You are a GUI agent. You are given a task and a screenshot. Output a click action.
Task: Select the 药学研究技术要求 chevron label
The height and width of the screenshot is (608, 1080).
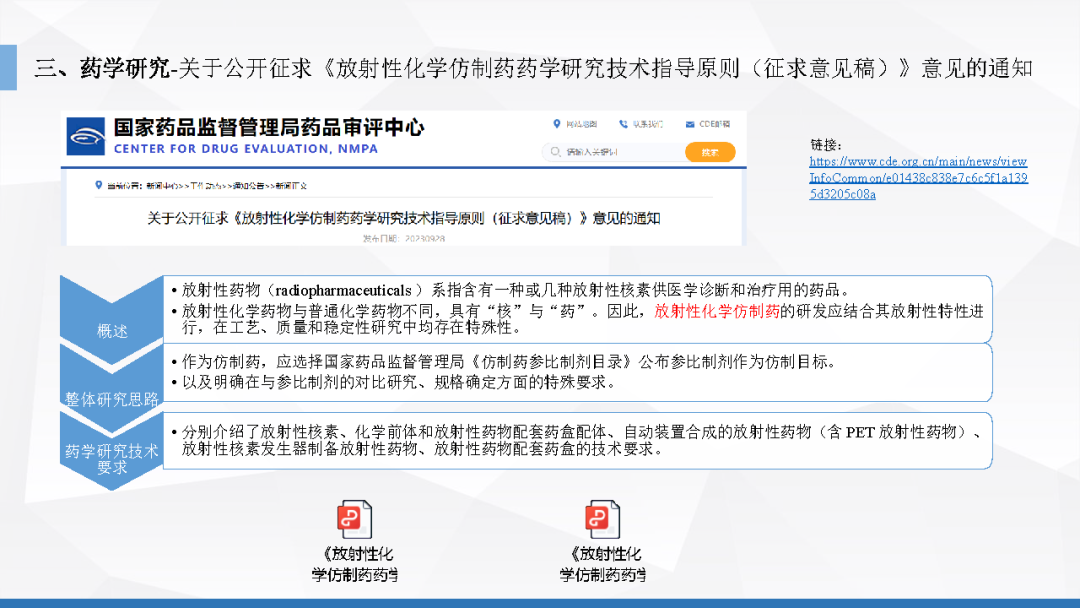(112, 459)
